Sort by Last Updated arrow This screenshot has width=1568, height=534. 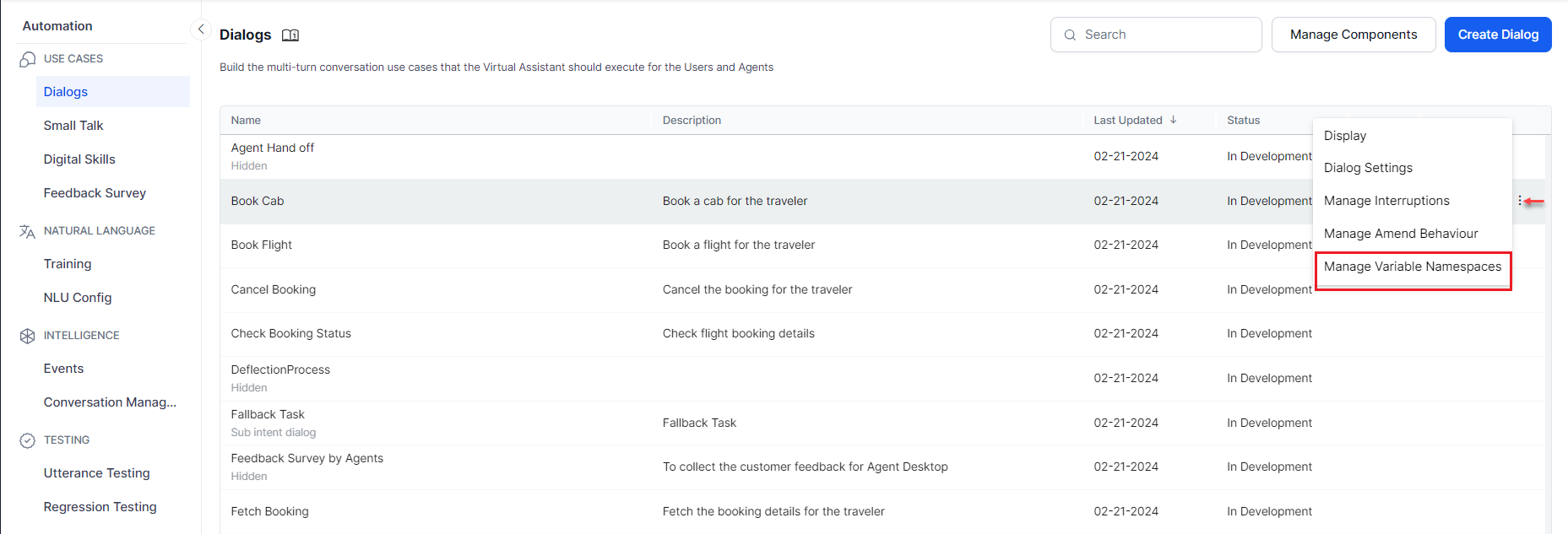tap(1174, 120)
